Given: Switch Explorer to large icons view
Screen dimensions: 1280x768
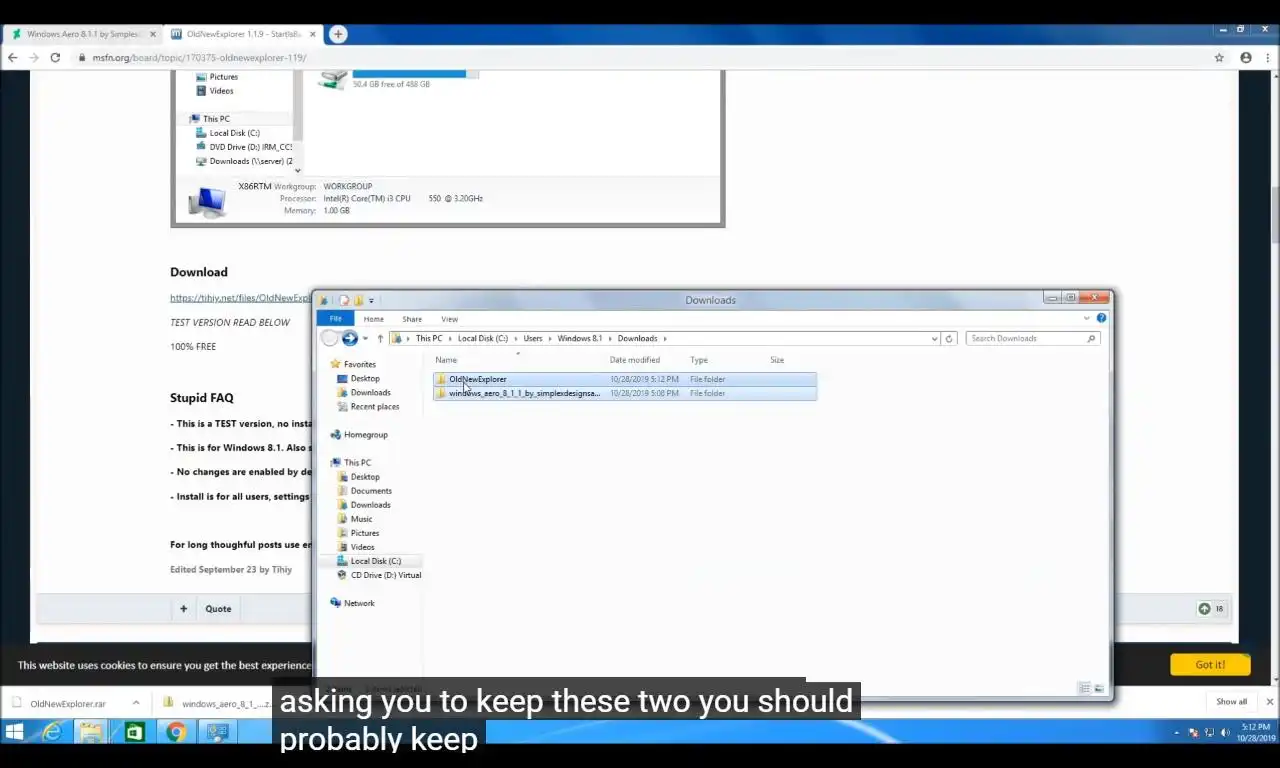Looking at the screenshot, I should pyautogui.click(x=1099, y=688).
